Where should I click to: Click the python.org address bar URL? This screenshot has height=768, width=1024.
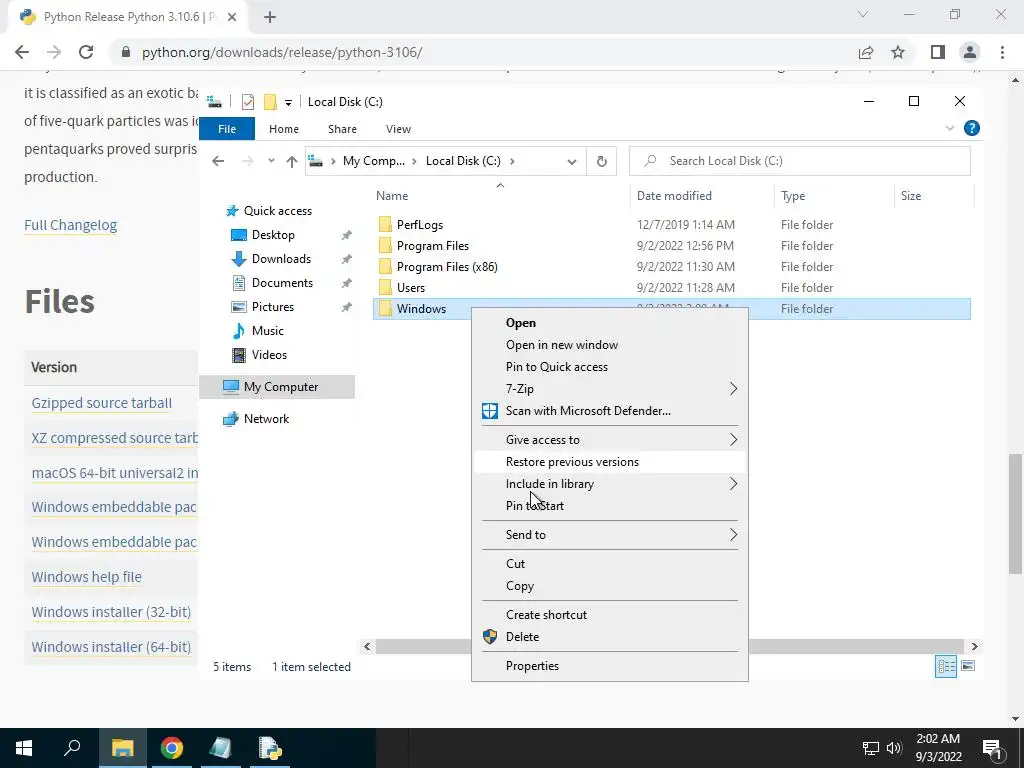[282, 52]
